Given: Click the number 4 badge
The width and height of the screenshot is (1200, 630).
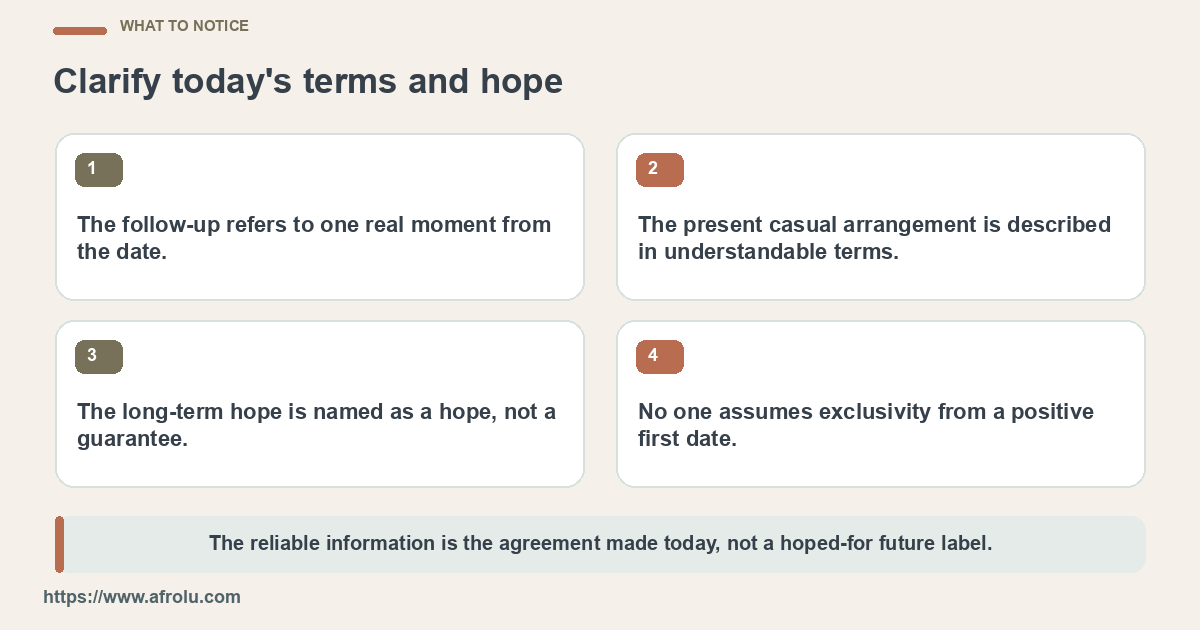Looking at the screenshot, I should 660,357.
